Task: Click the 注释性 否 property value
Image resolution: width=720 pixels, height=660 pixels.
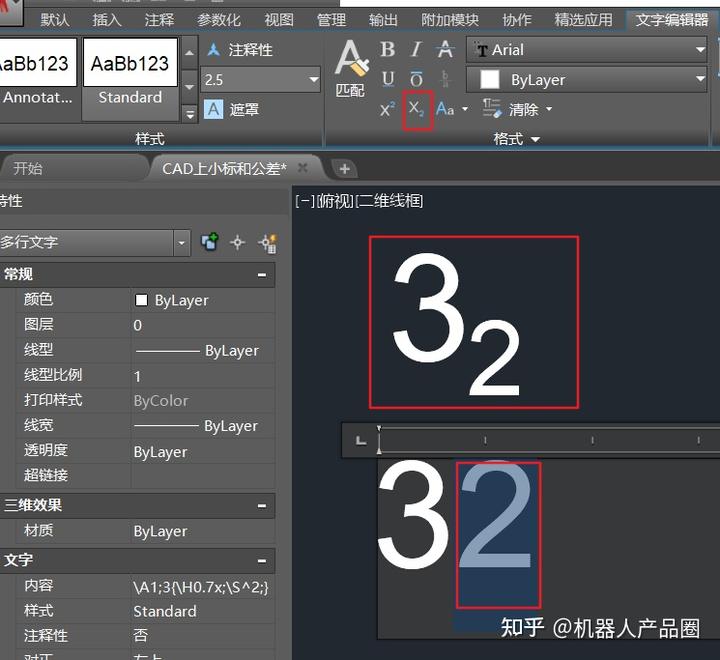Action: tap(202, 636)
